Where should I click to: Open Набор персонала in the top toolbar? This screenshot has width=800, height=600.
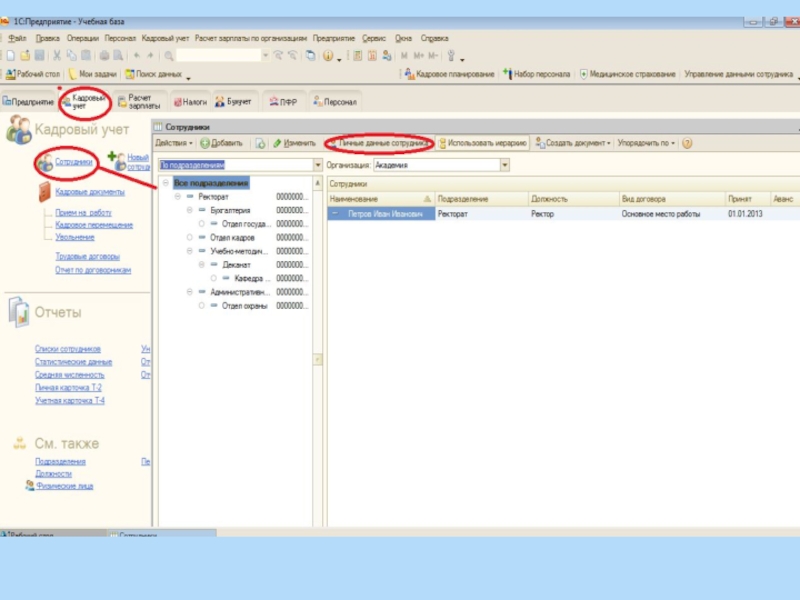(x=540, y=74)
